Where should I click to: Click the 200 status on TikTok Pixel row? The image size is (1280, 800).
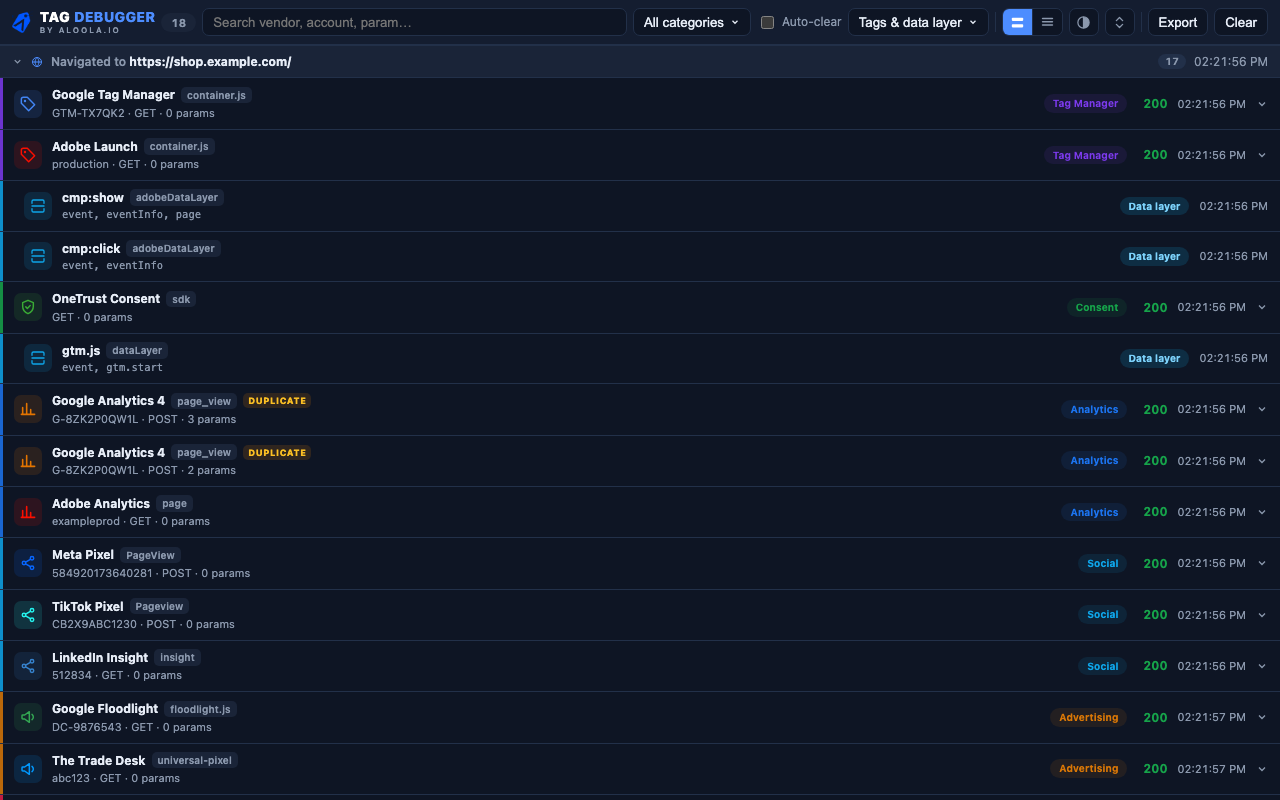[1155, 615]
